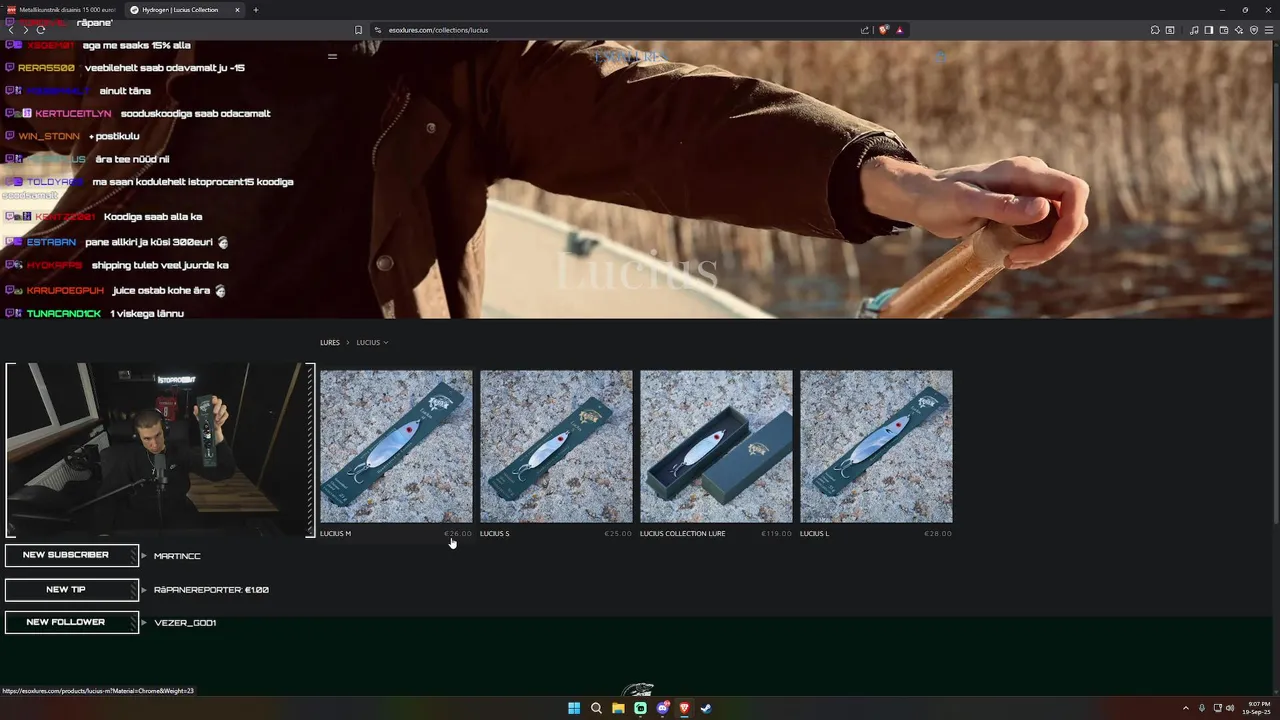Open Brave Shields lion icon

coord(883,30)
